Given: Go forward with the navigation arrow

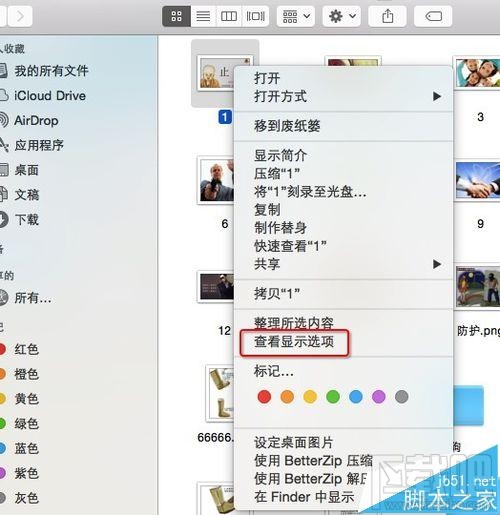Looking at the screenshot, I should pyautogui.click(x=20, y=16).
